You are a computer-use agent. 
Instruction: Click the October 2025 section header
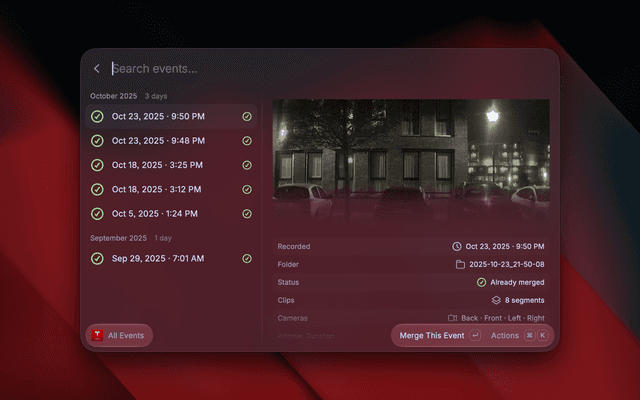(113, 96)
